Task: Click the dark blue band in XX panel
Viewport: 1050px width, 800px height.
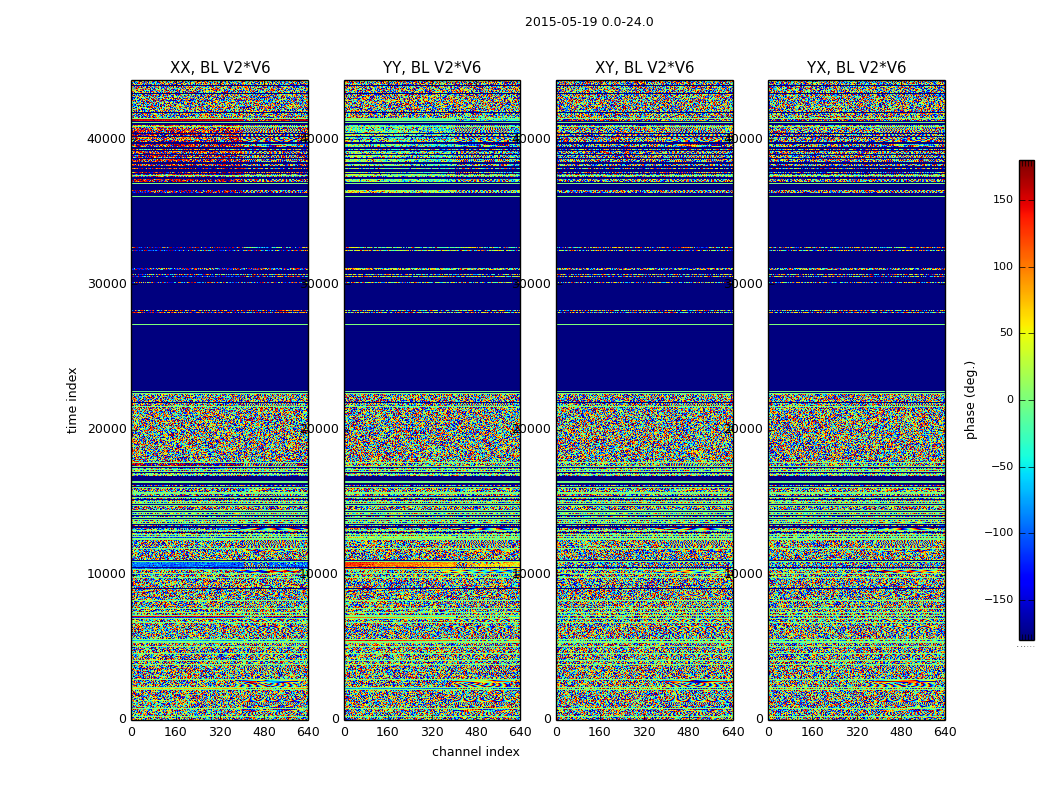Action: 220,350
